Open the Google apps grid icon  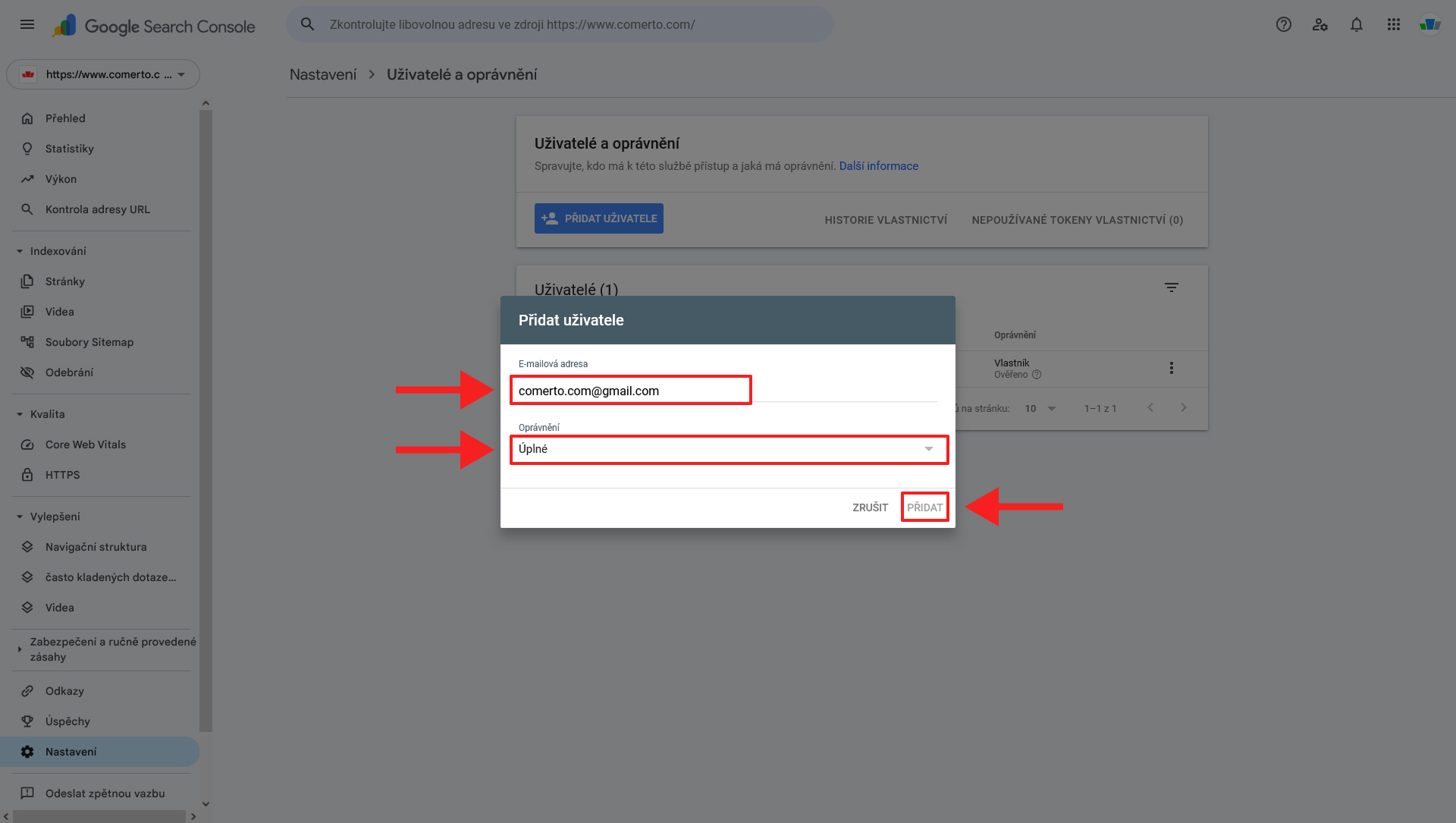click(x=1393, y=24)
